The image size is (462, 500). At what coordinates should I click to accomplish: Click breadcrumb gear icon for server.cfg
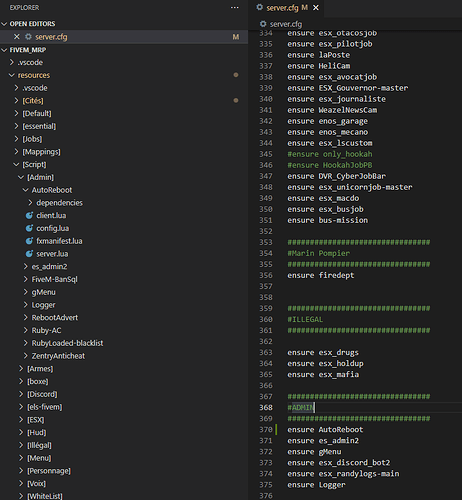tap(263, 24)
